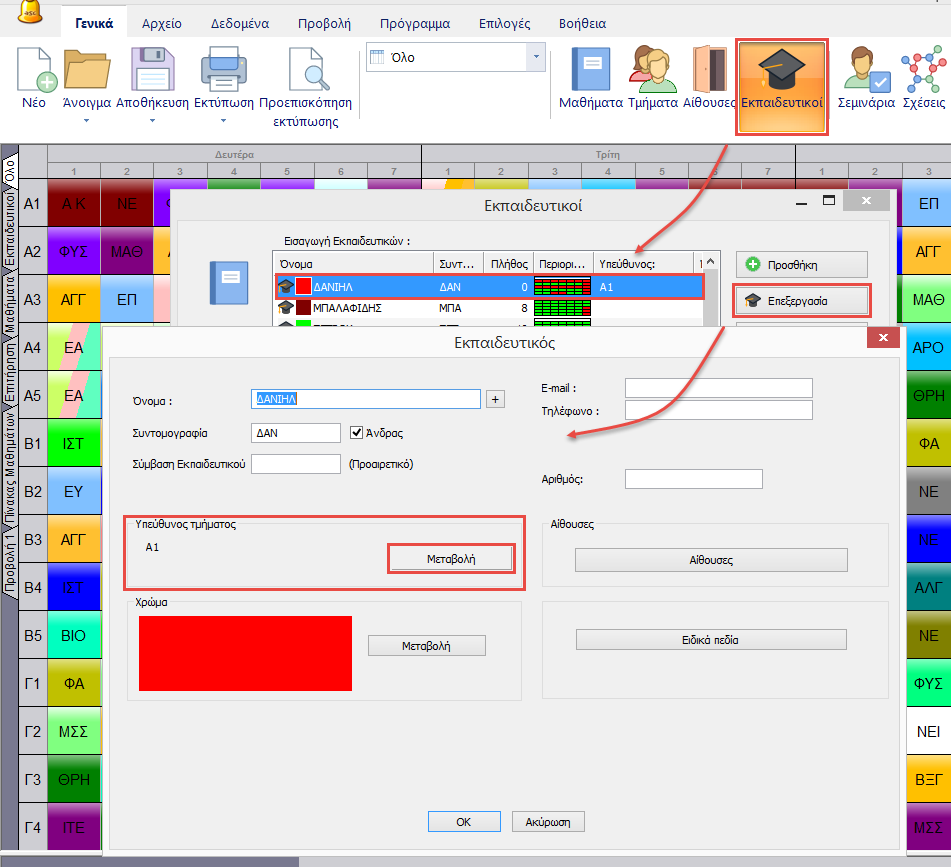The height and width of the screenshot is (867, 951).
Task: Open the Προβολή ribbon tab
Action: 324,23
